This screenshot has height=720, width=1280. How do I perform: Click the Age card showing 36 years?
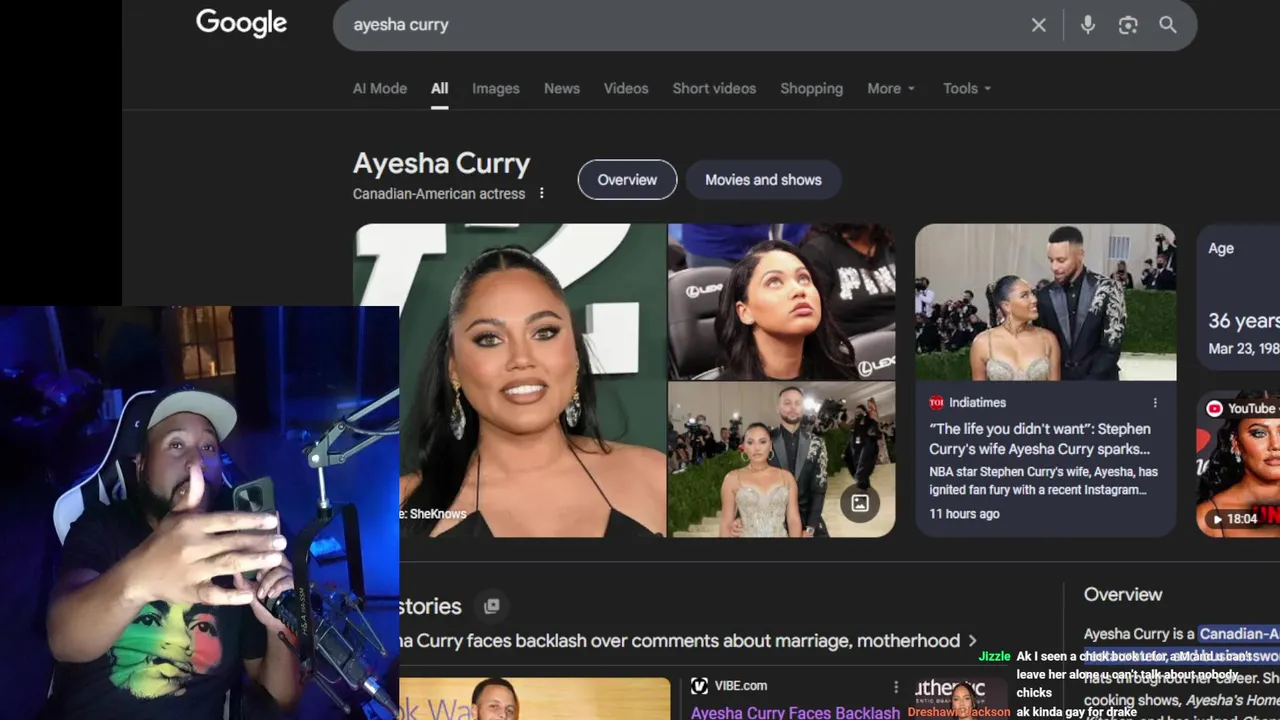click(x=1238, y=297)
